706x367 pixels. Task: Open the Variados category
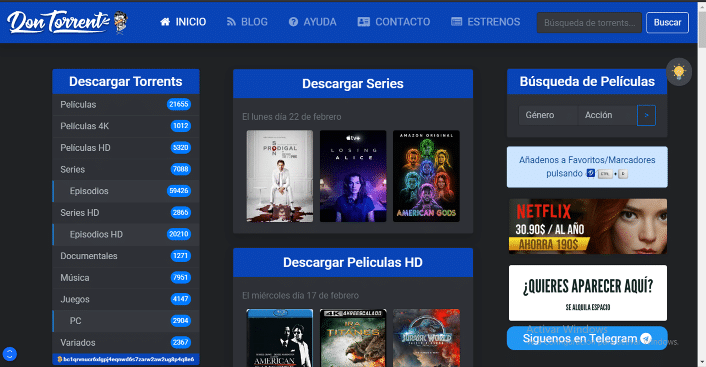click(126, 342)
